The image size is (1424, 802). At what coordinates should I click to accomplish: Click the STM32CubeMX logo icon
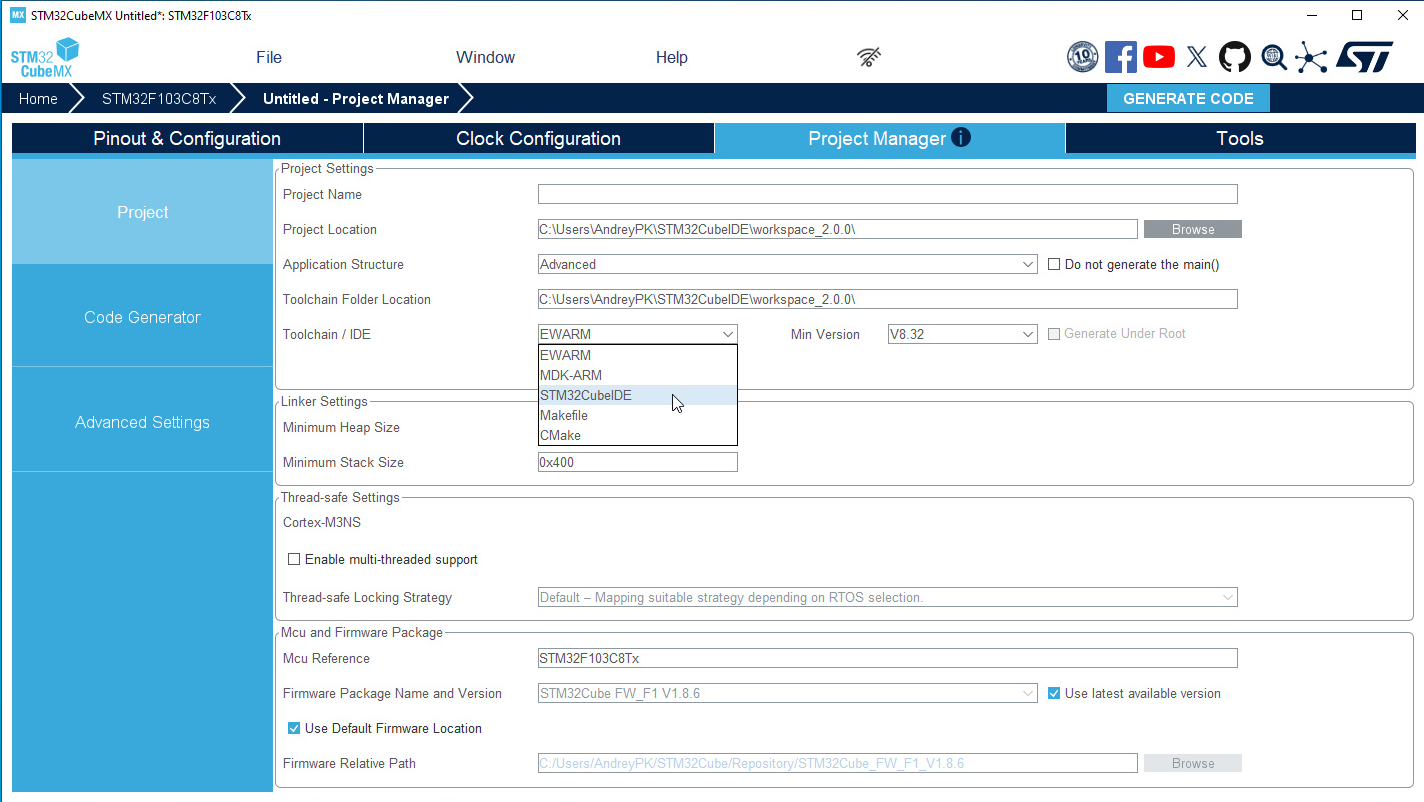tap(44, 58)
